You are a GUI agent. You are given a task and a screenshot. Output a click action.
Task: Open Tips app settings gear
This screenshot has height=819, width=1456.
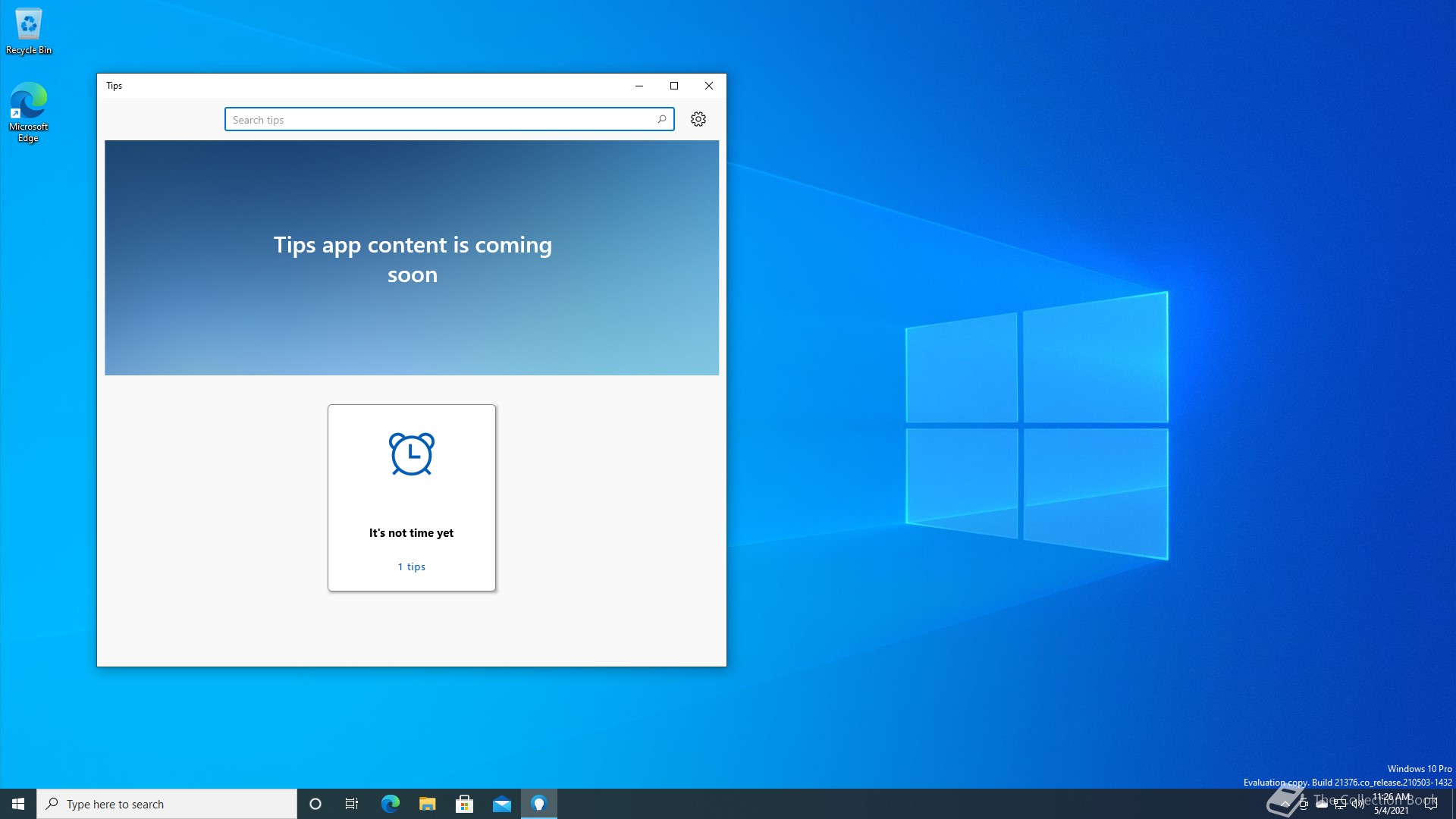click(x=698, y=119)
